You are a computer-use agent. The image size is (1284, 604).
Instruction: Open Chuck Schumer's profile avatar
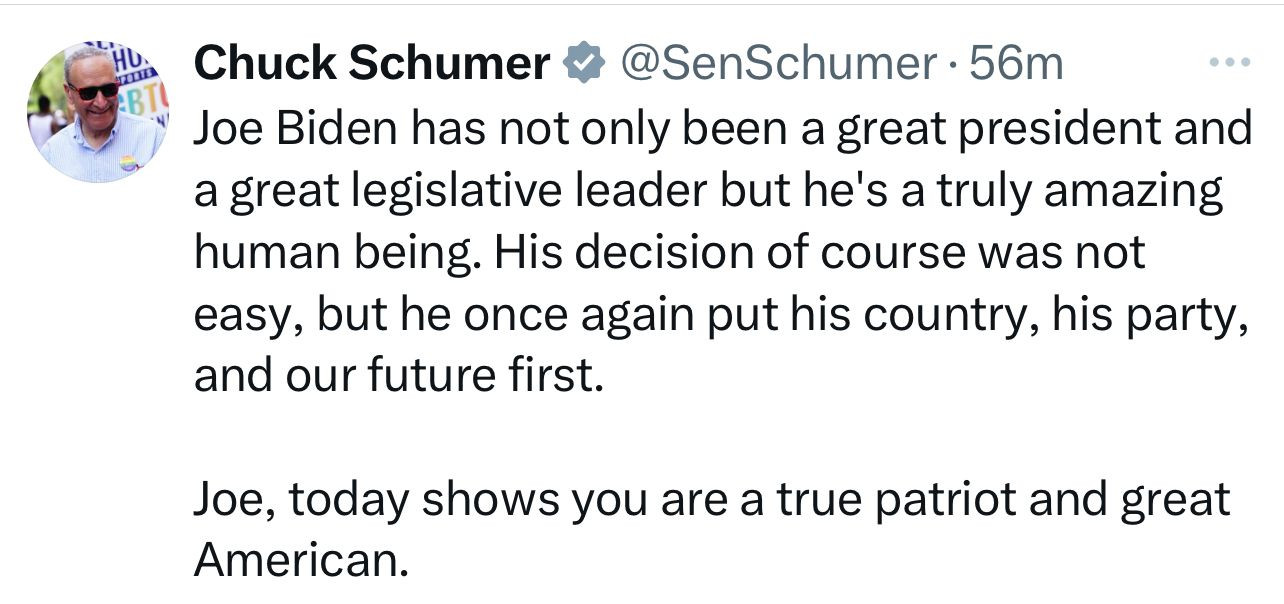(x=98, y=112)
